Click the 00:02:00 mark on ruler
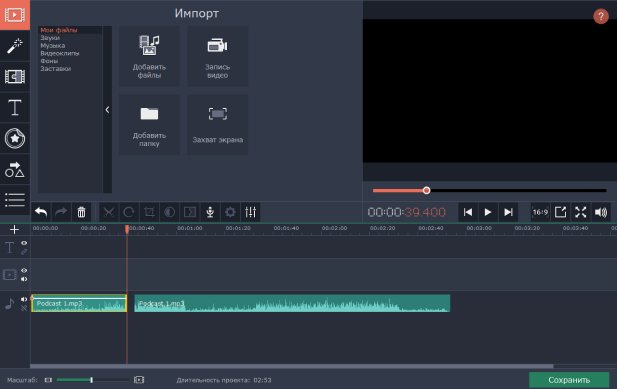 [334, 228]
